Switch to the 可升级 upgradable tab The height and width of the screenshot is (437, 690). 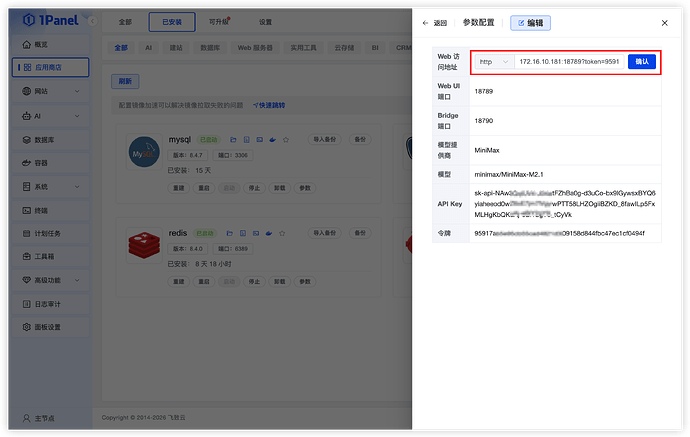[x=221, y=21]
